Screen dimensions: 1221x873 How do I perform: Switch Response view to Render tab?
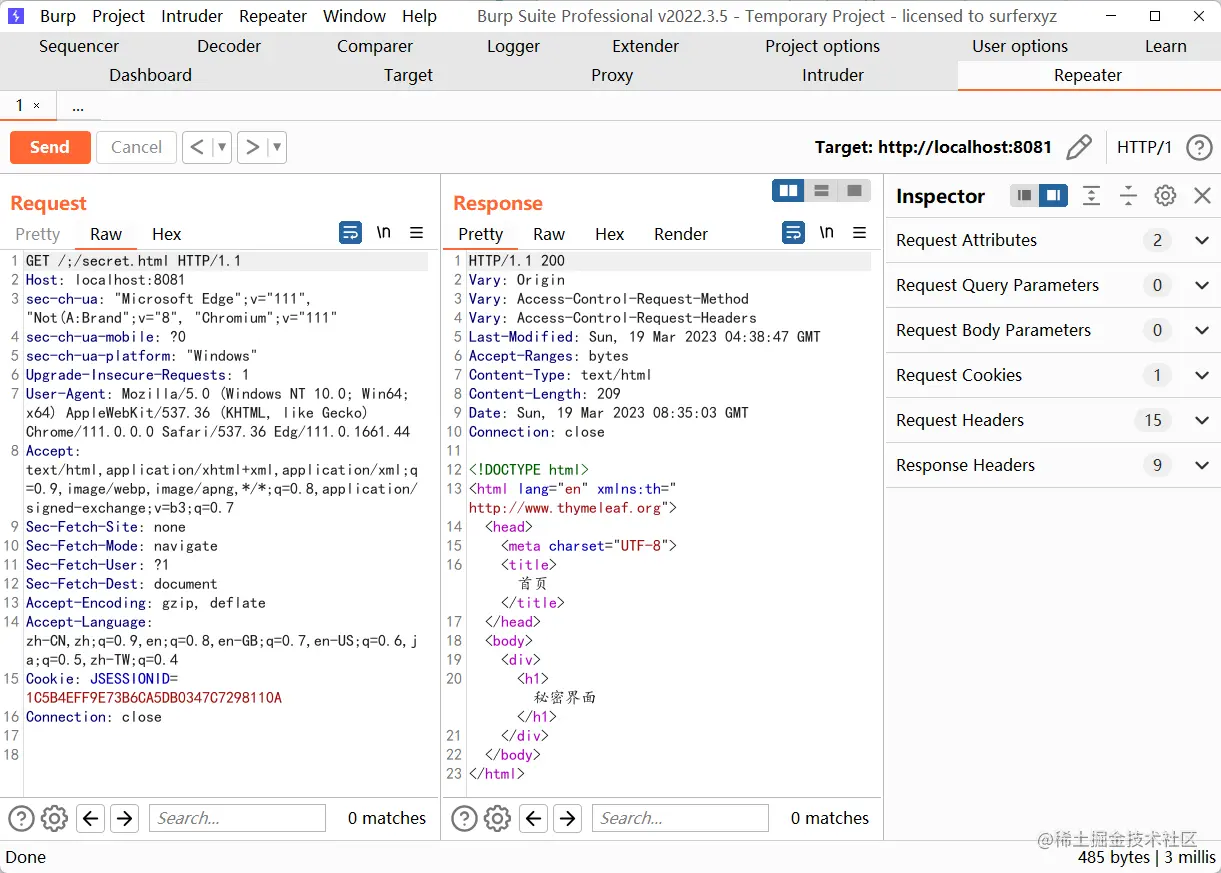click(x=681, y=234)
